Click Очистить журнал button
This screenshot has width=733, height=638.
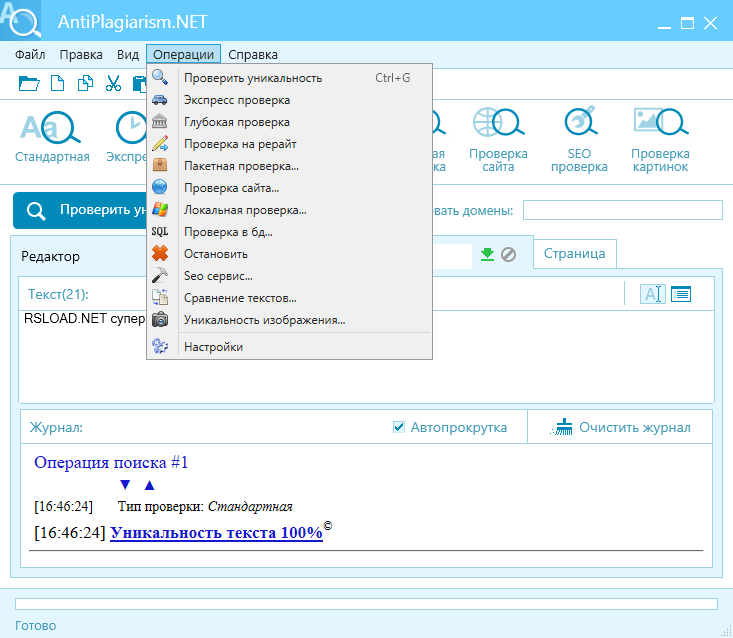(x=620, y=427)
